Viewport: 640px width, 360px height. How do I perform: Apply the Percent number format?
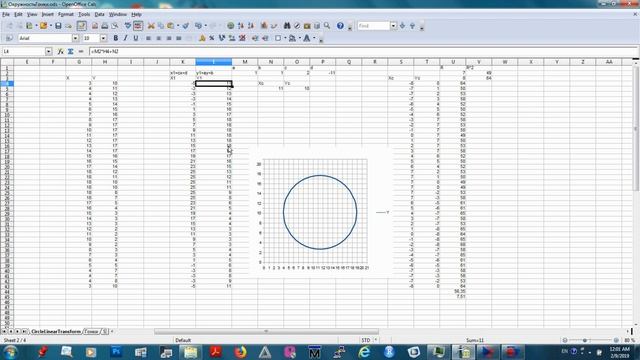211,38
